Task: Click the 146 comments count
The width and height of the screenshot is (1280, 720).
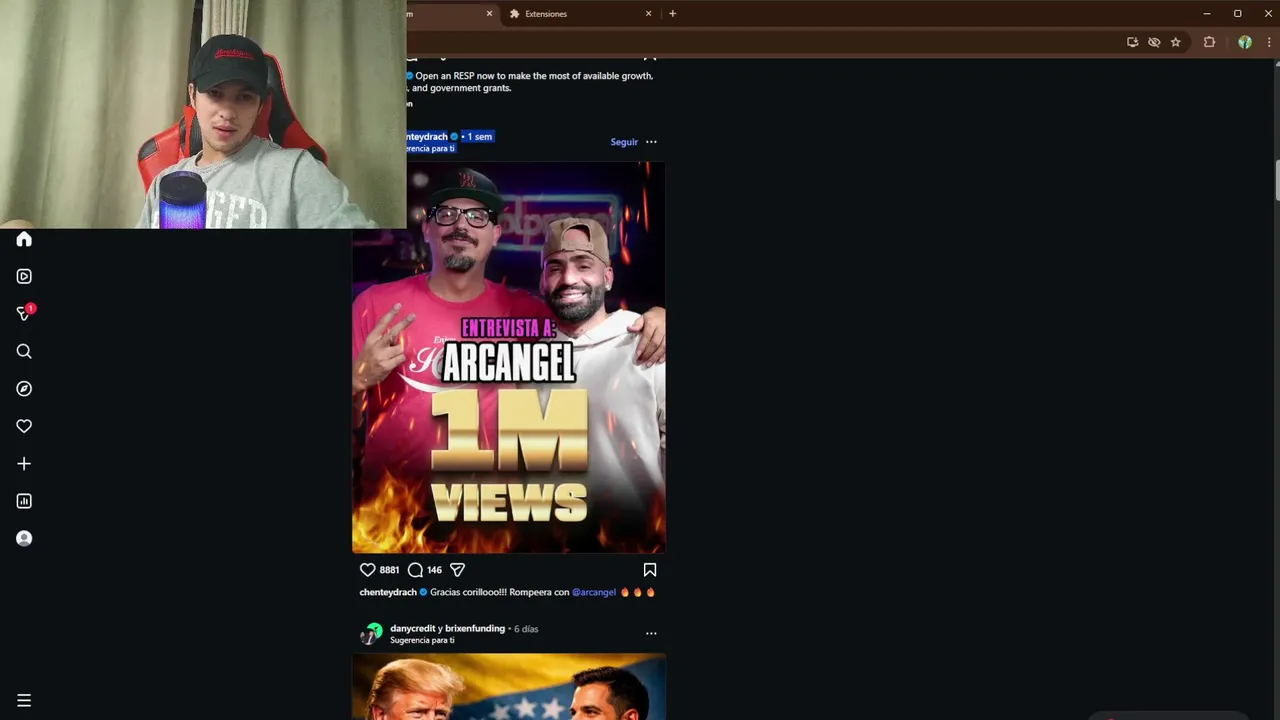Action: pos(434,570)
